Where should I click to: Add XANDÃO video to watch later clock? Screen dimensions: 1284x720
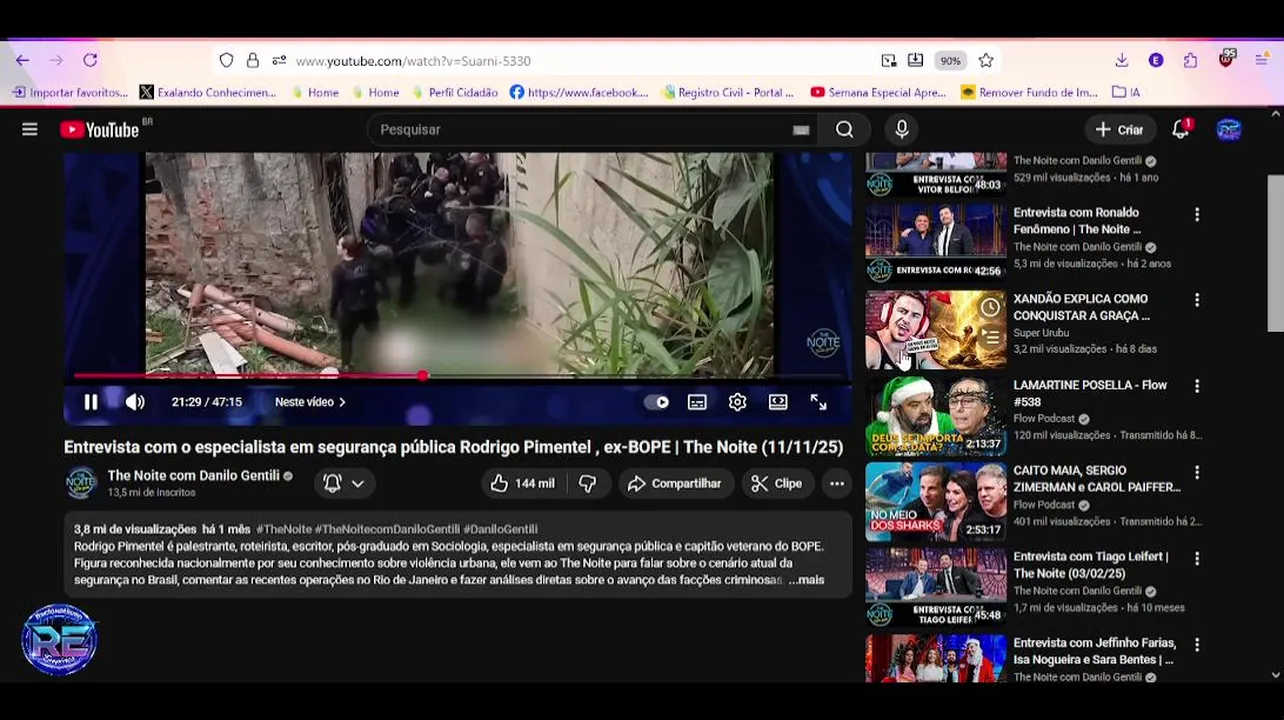[x=989, y=307]
